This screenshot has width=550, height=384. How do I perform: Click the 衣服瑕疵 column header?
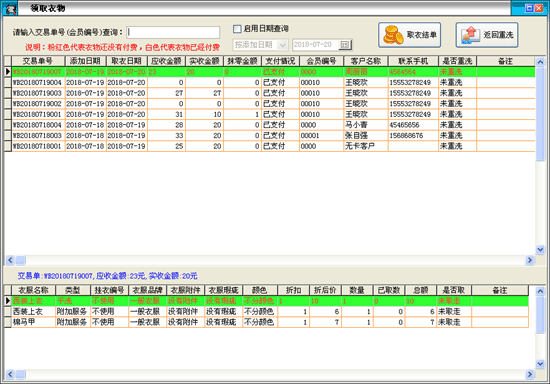223,290
